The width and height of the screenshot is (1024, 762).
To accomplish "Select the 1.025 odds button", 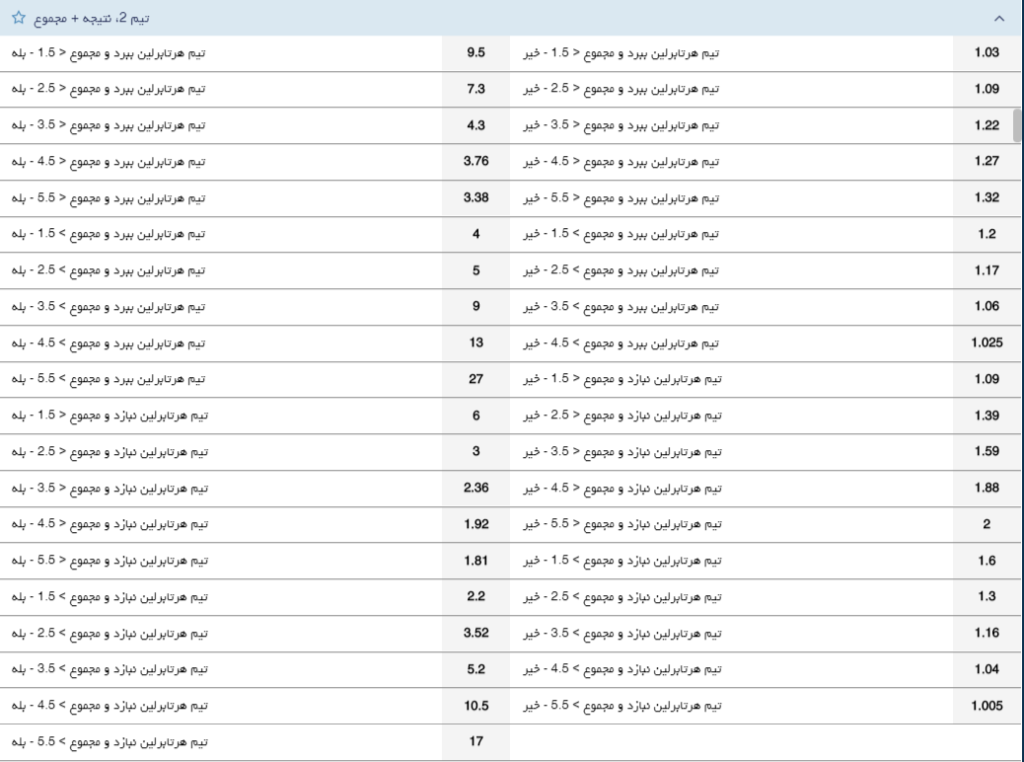I will 986,342.
